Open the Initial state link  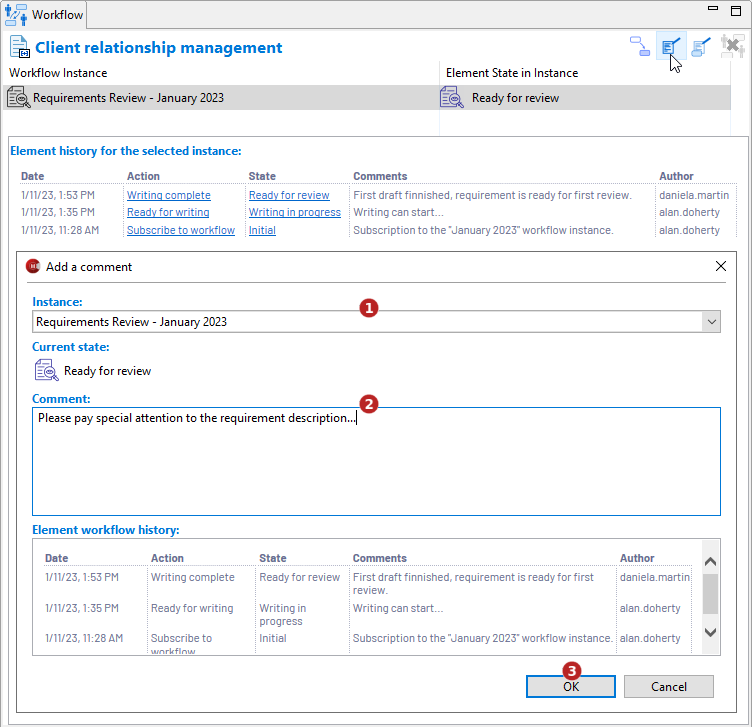(262, 230)
